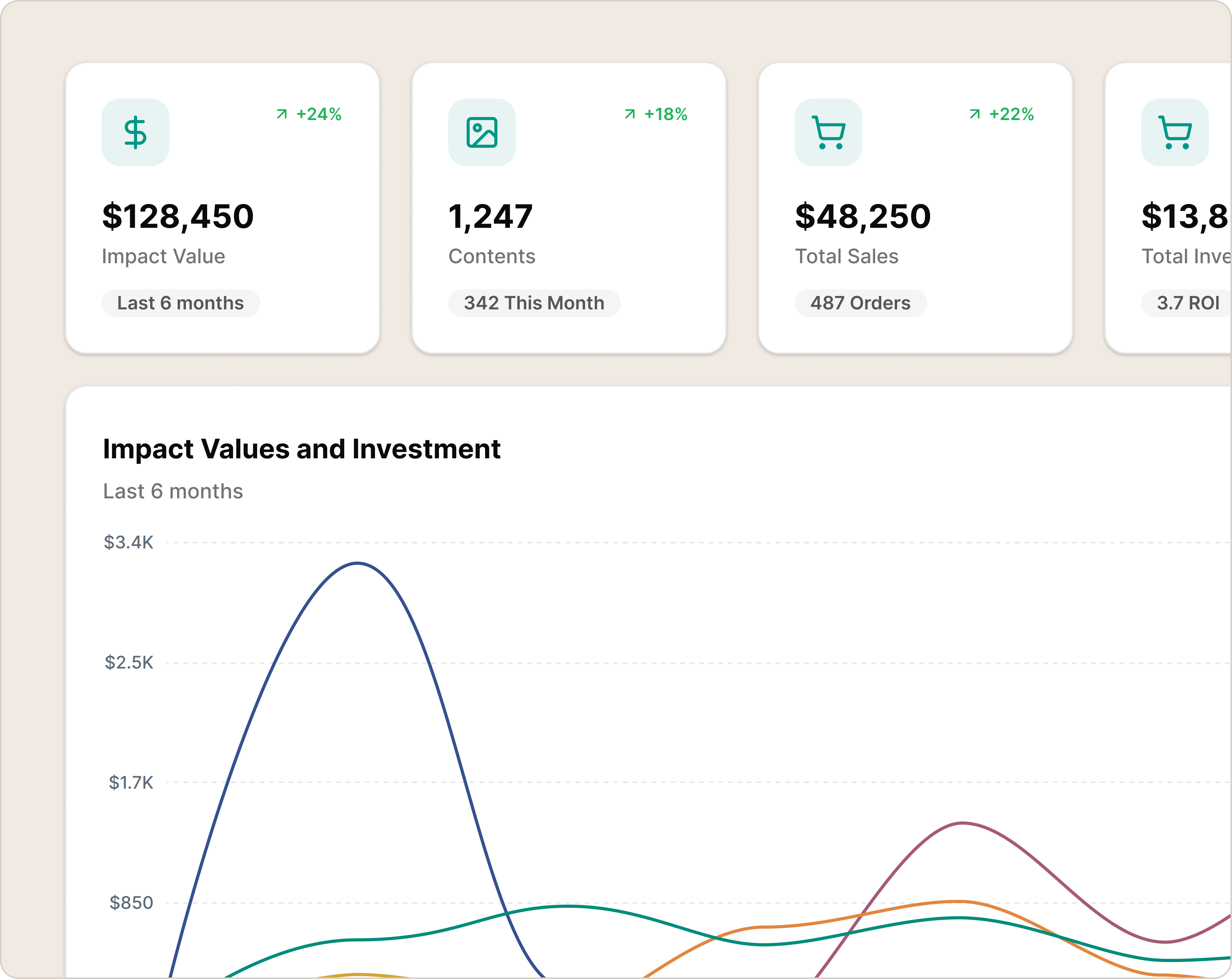Click the shopping cart icon on Total Sales card
The width and height of the screenshot is (1232, 979).
(x=828, y=132)
